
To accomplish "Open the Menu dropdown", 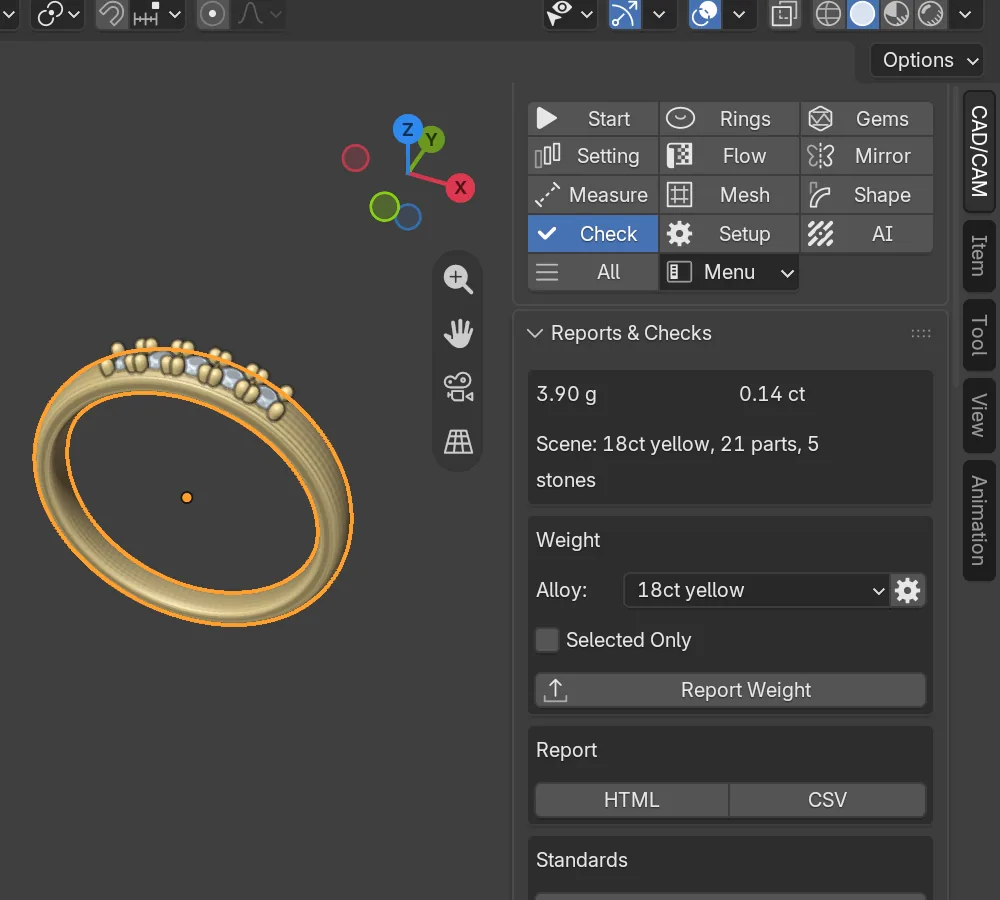I will coord(729,272).
